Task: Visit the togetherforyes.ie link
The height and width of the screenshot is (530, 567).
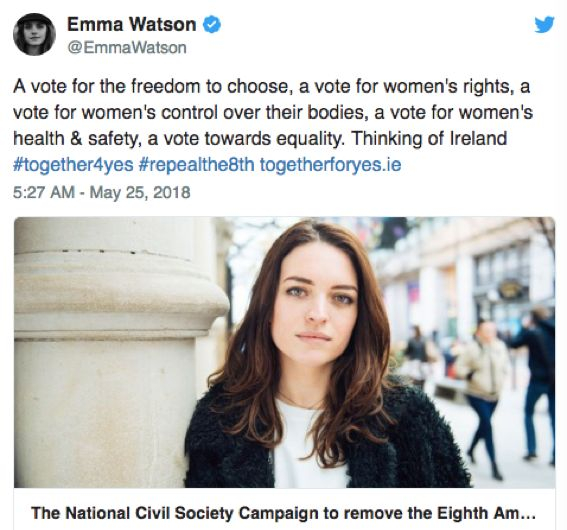Action: point(331,165)
